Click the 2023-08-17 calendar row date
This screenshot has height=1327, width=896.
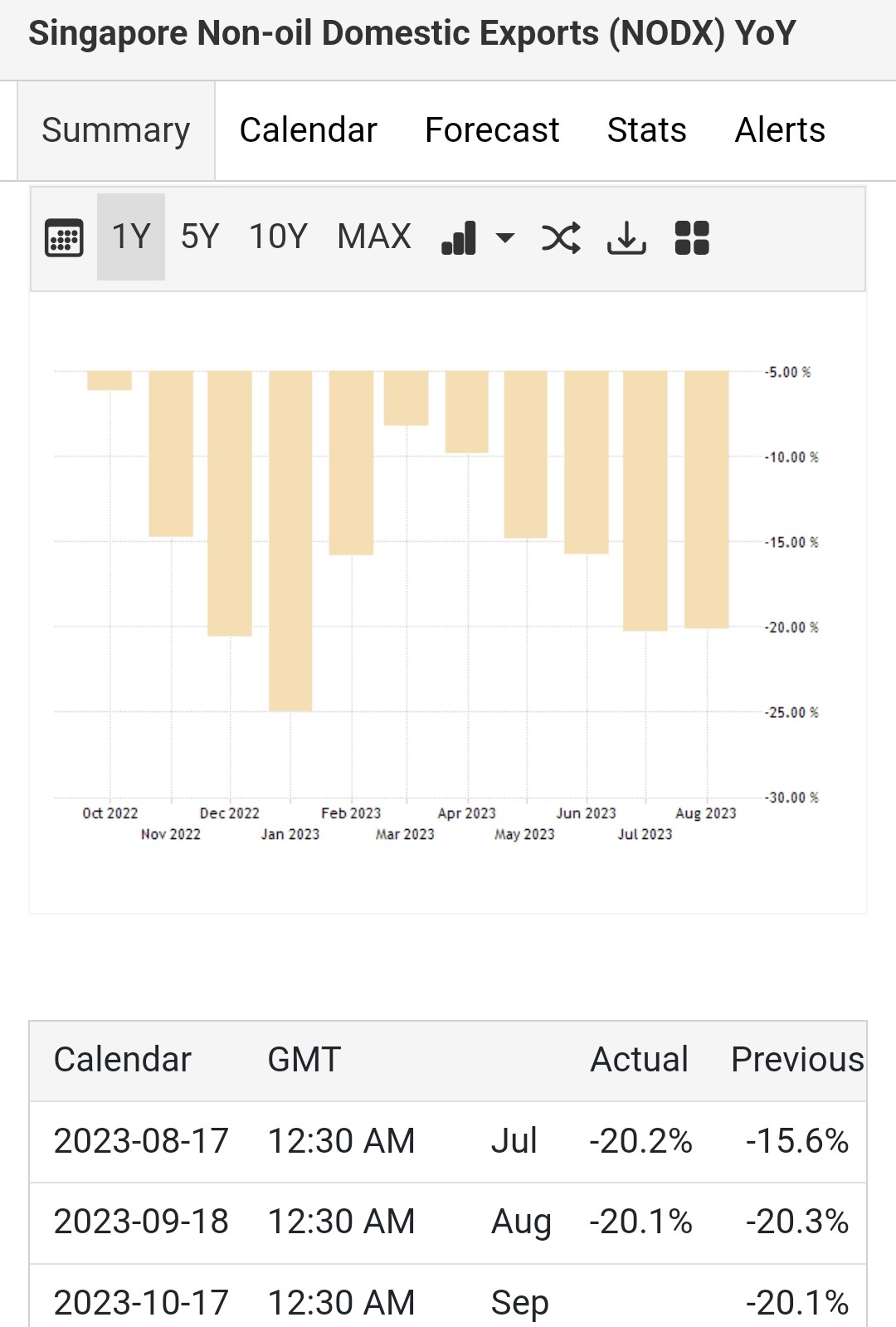141,1141
